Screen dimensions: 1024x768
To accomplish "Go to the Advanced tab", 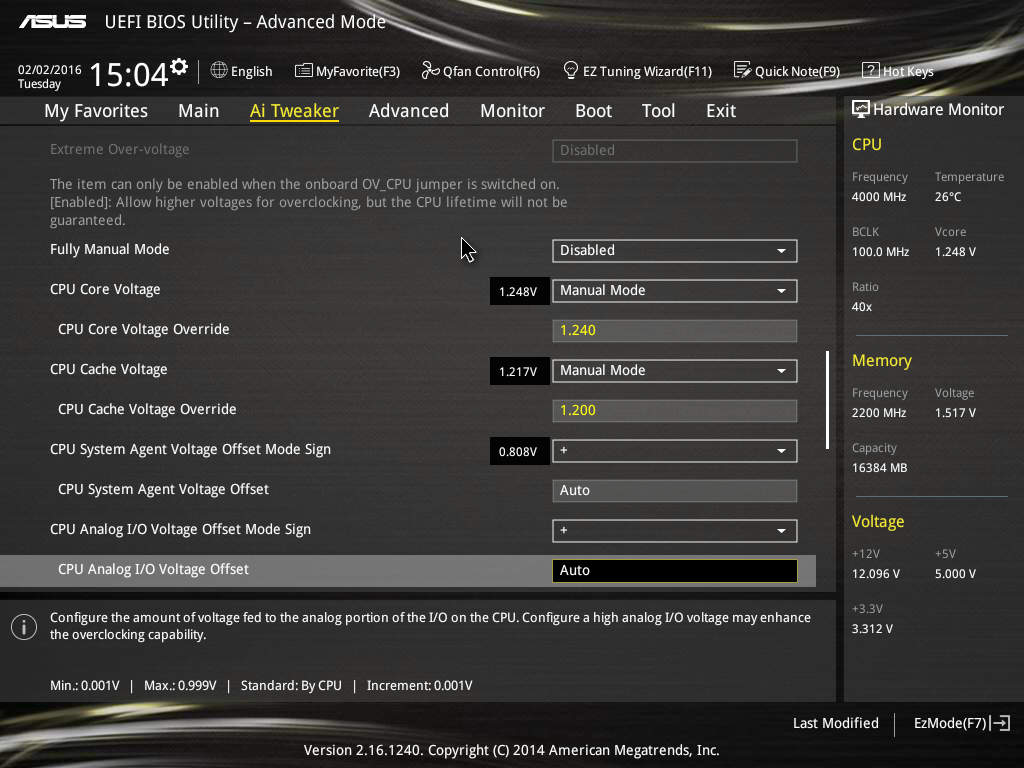I will pos(409,111).
